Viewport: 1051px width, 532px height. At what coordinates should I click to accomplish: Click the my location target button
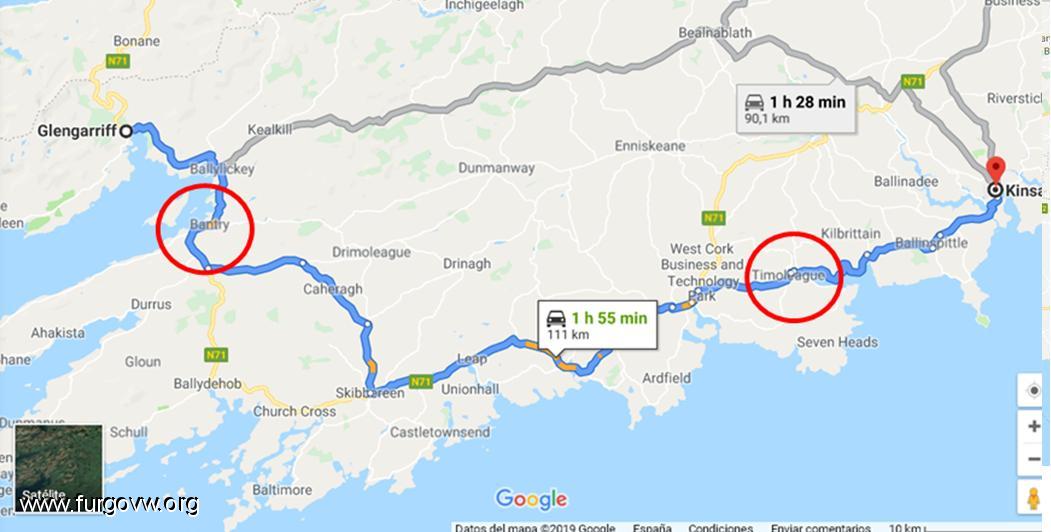(x=1033, y=391)
